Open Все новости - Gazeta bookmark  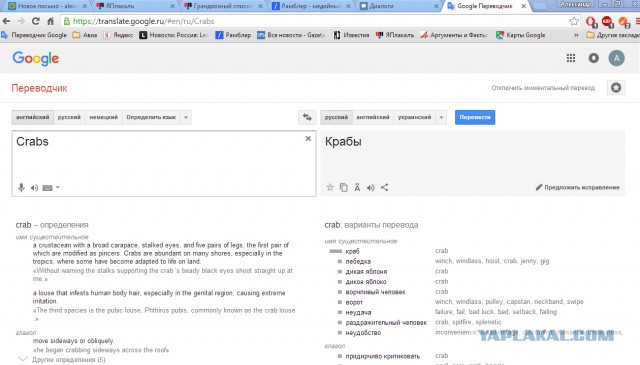291,35
